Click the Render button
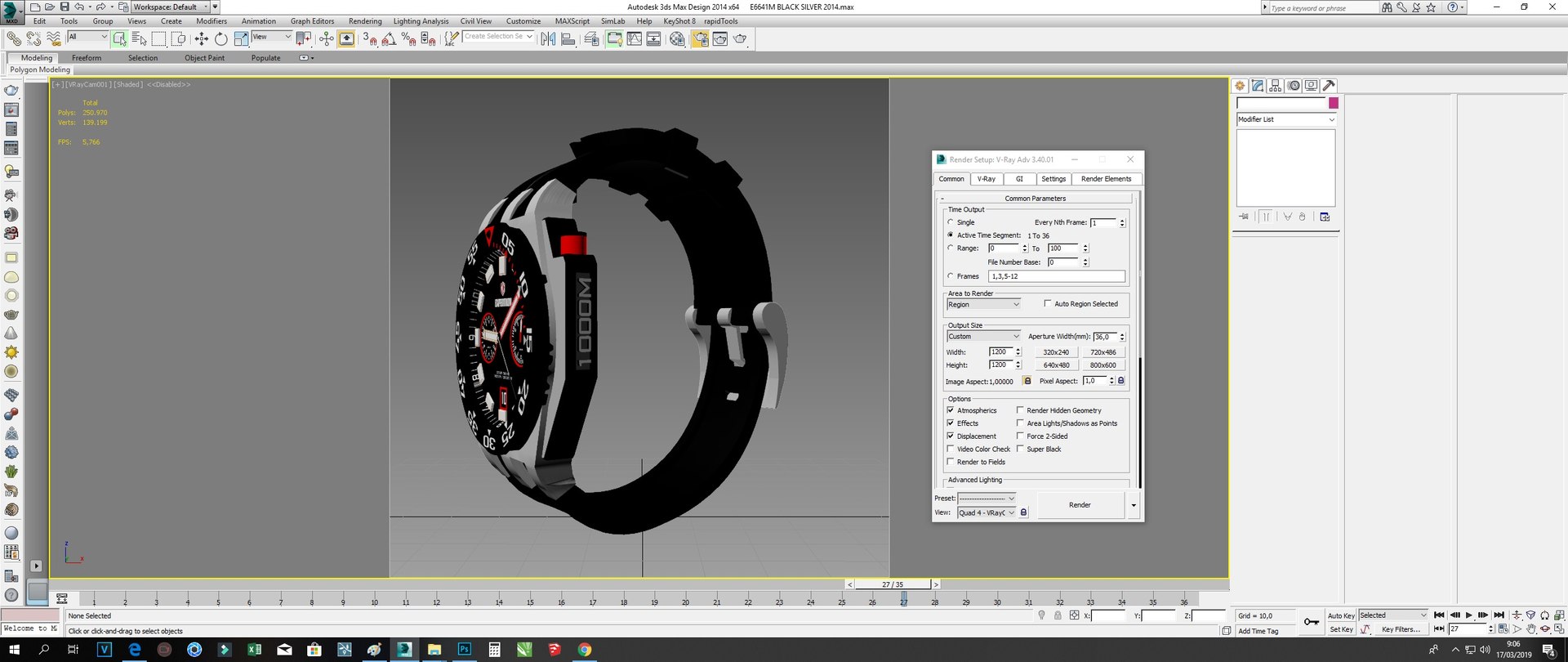The height and width of the screenshot is (662, 1568). pos(1080,505)
